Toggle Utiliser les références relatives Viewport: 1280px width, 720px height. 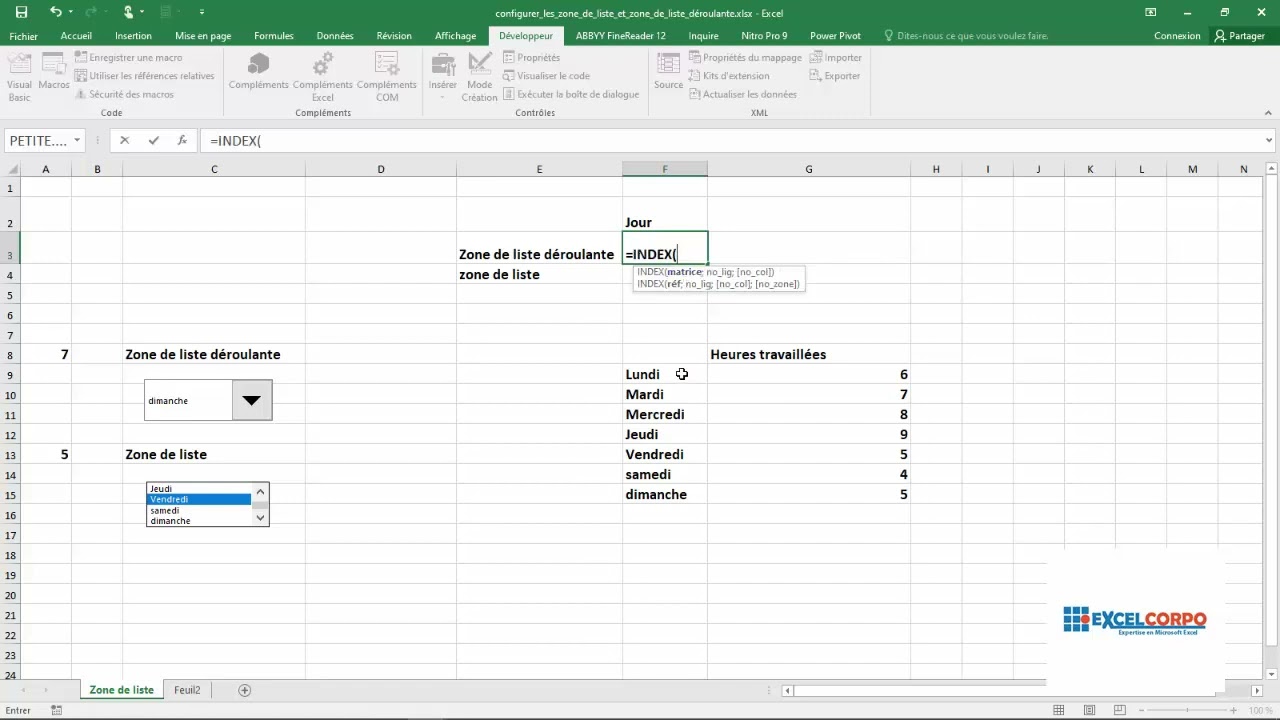pyautogui.click(x=144, y=76)
